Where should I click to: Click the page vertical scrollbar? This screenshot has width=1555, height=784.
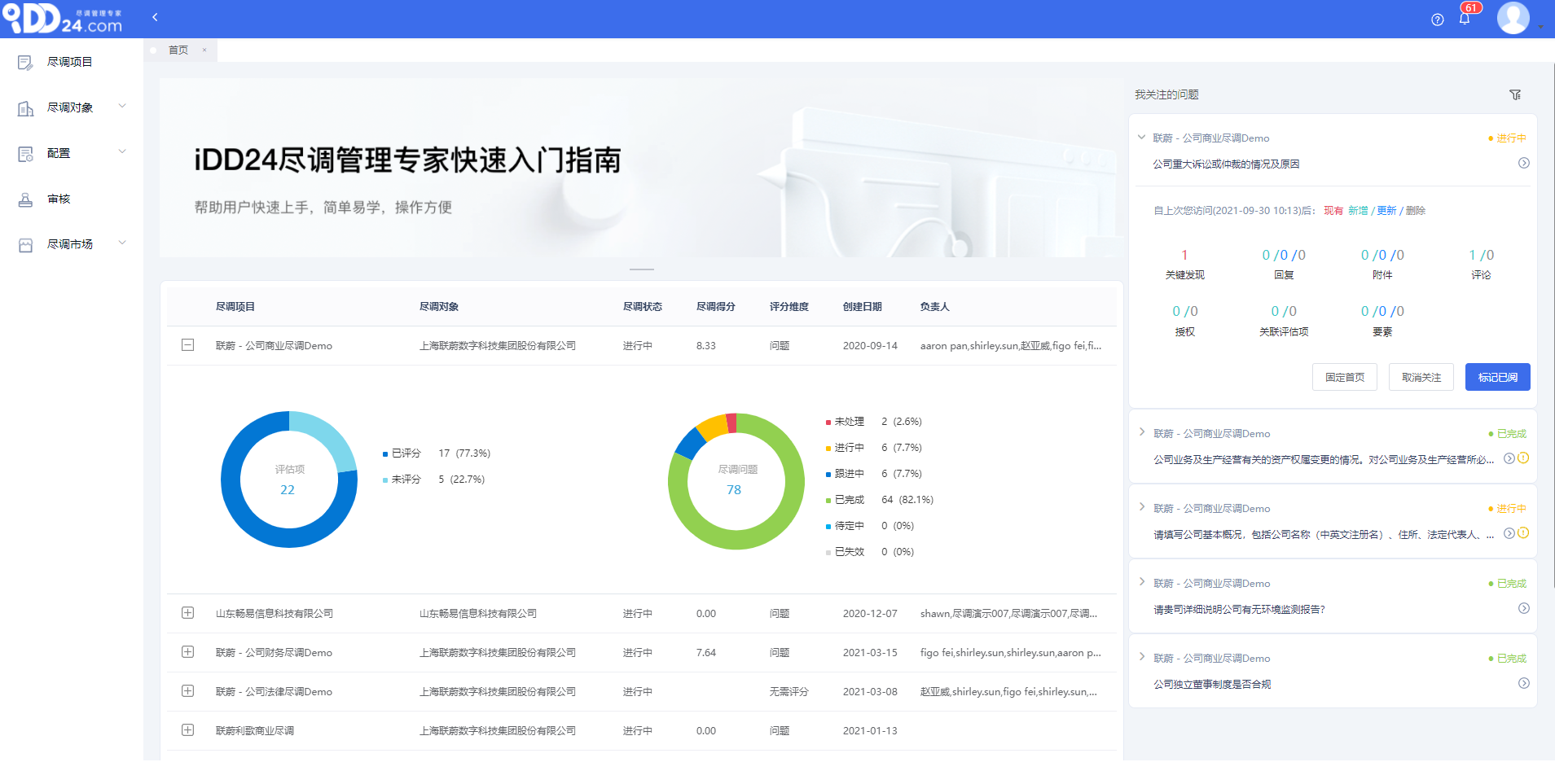click(x=1553, y=326)
